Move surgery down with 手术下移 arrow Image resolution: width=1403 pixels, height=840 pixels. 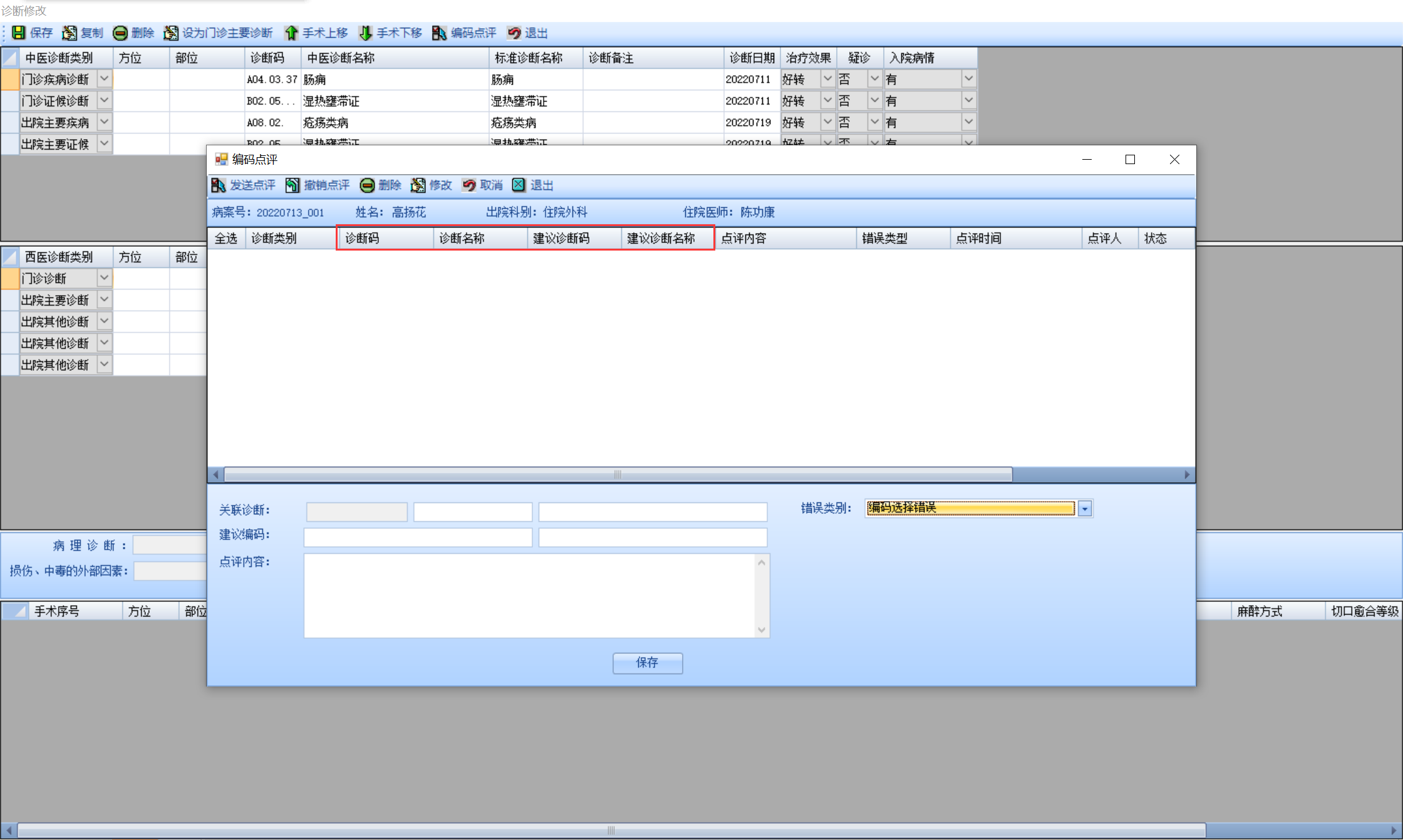[366, 33]
